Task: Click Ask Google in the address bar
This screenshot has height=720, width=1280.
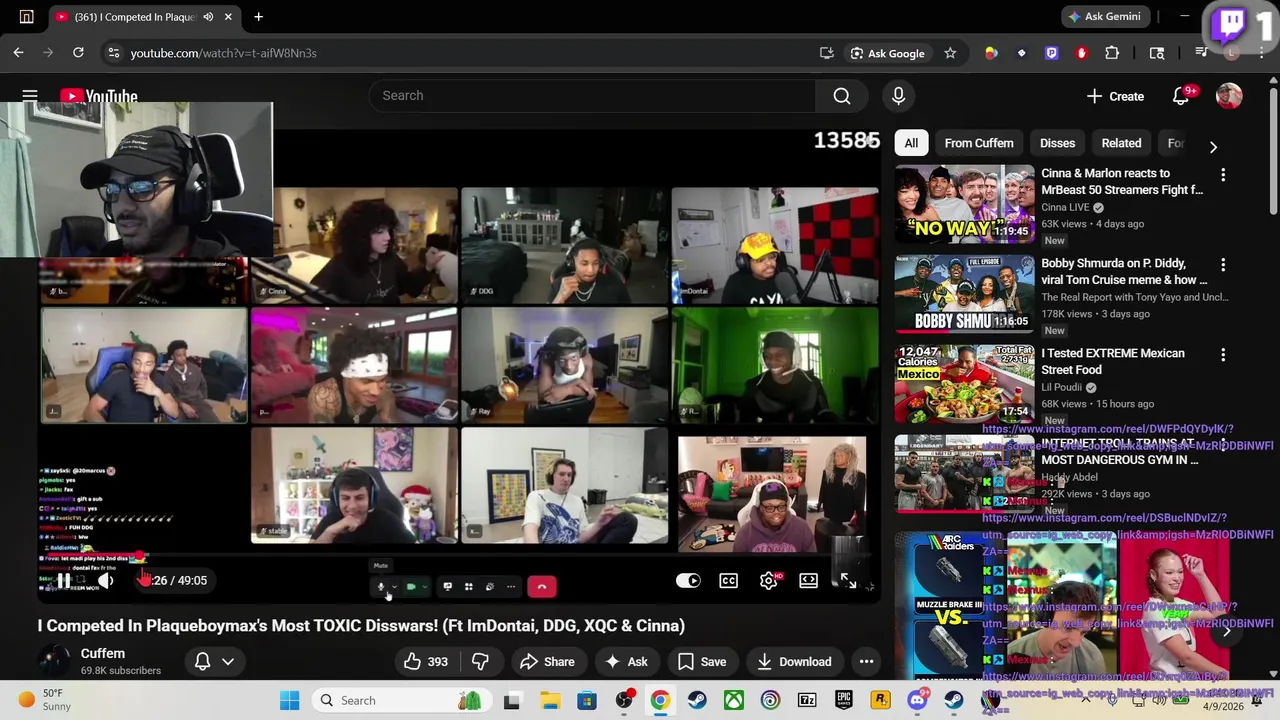Action: coord(886,53)
